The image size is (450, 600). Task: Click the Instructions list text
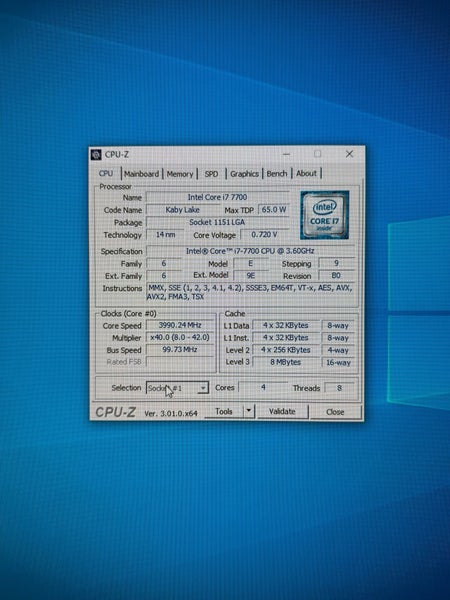[x=250, y=292]
